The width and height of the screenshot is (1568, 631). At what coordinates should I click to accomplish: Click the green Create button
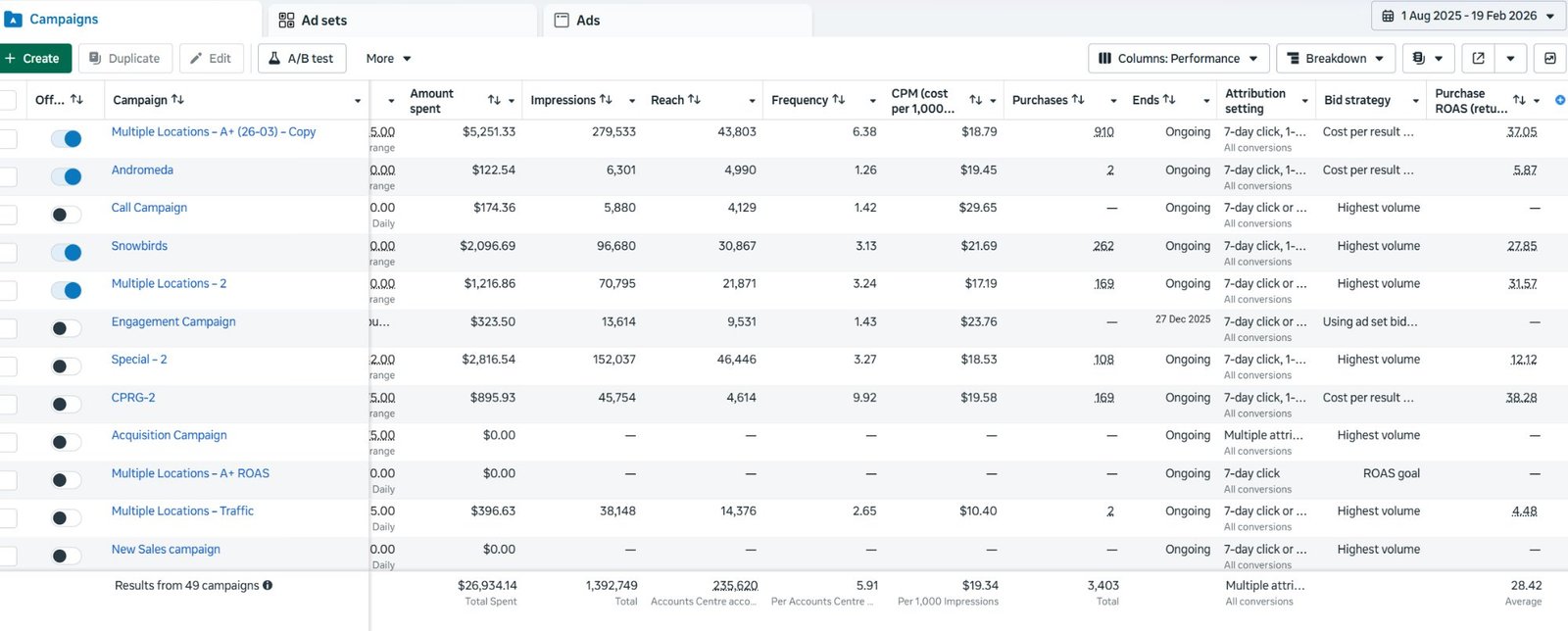click(34, 59)
